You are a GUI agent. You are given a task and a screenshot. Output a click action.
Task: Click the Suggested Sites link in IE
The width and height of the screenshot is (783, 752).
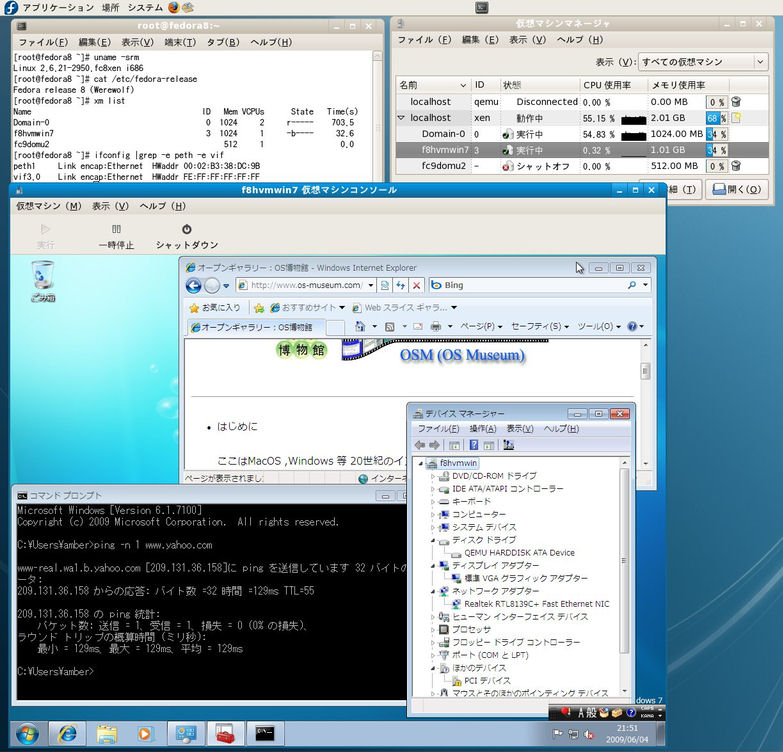coord(307,308)
